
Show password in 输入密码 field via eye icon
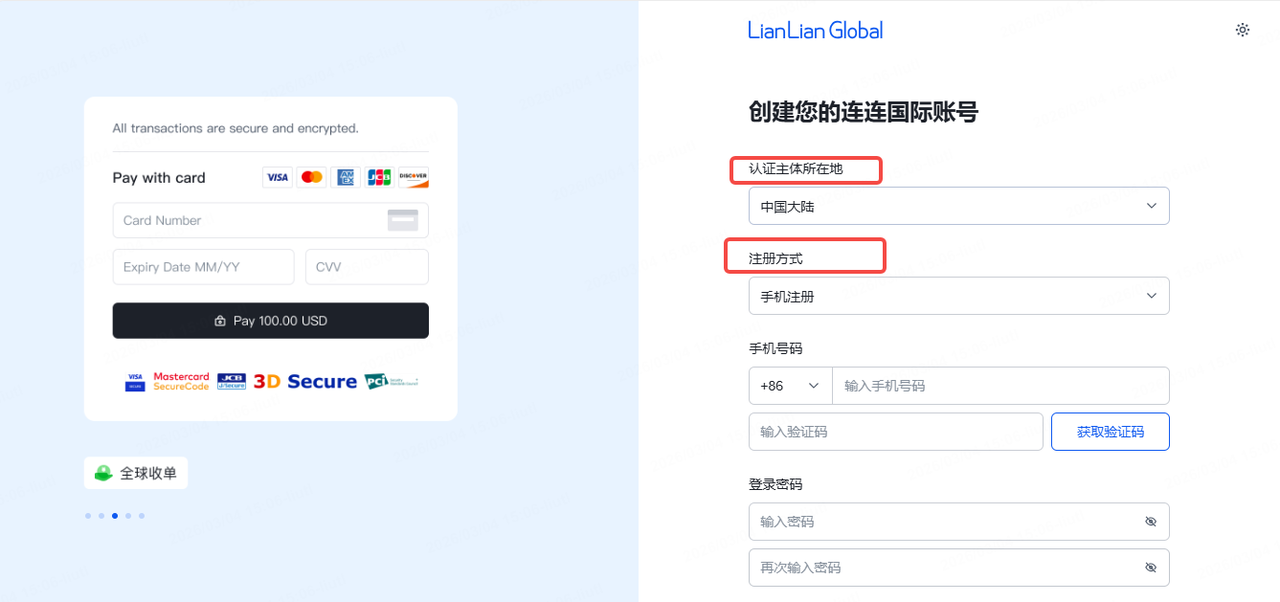pos(1150,521)
